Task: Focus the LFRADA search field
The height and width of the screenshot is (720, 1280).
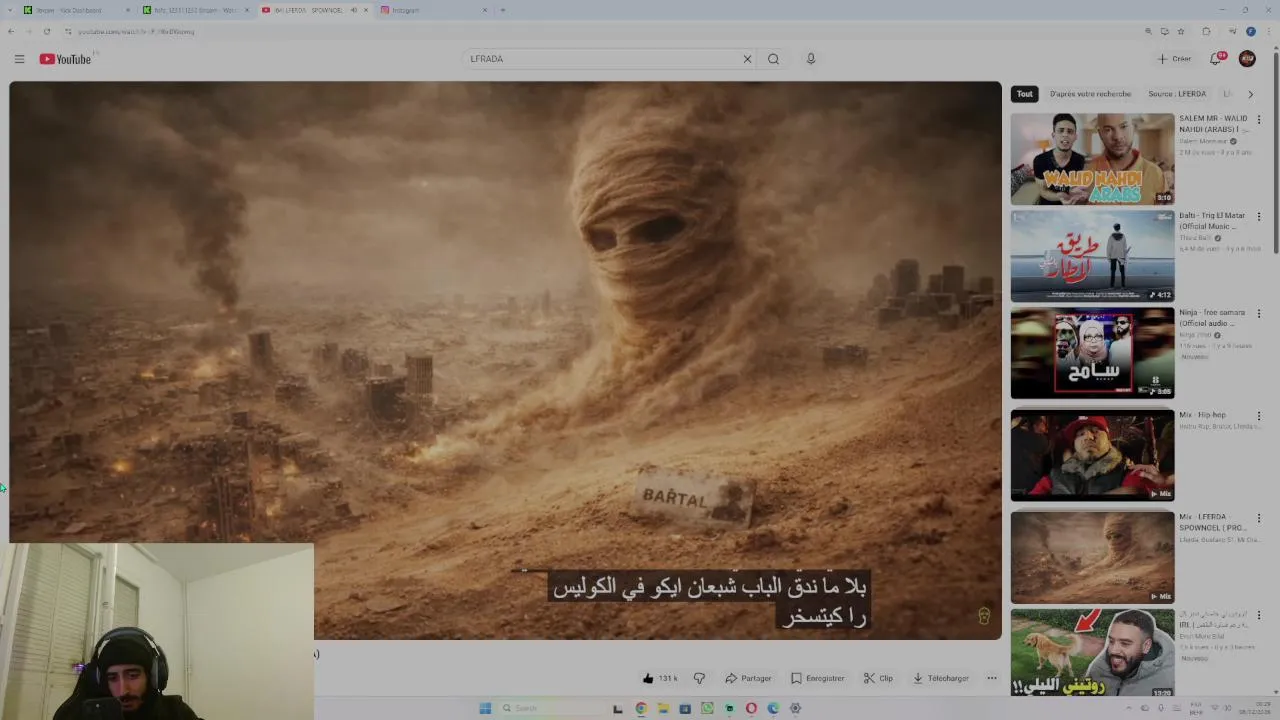Action: click(x=600, y=59)
